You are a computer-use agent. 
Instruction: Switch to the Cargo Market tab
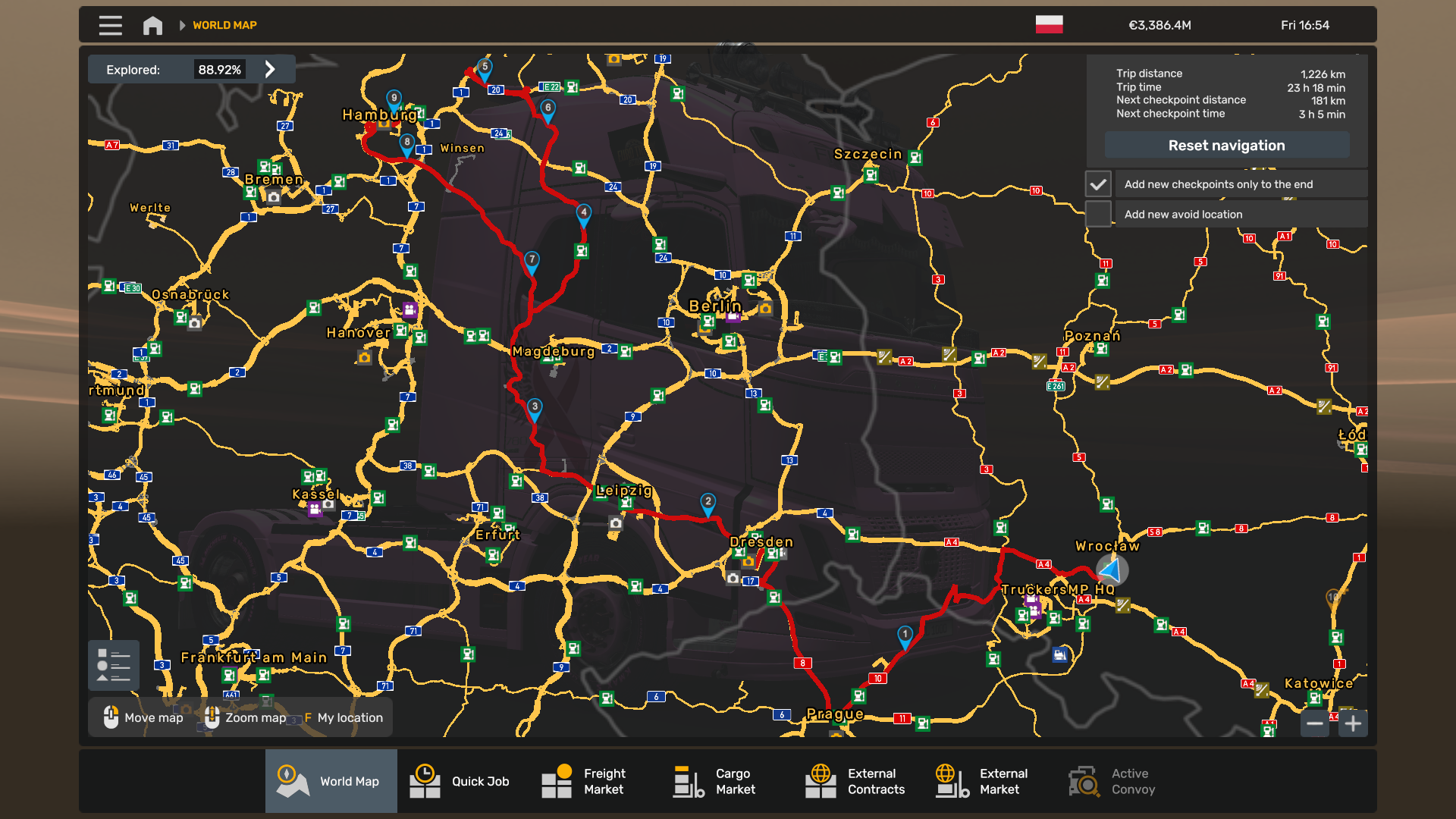coord(715,781)
